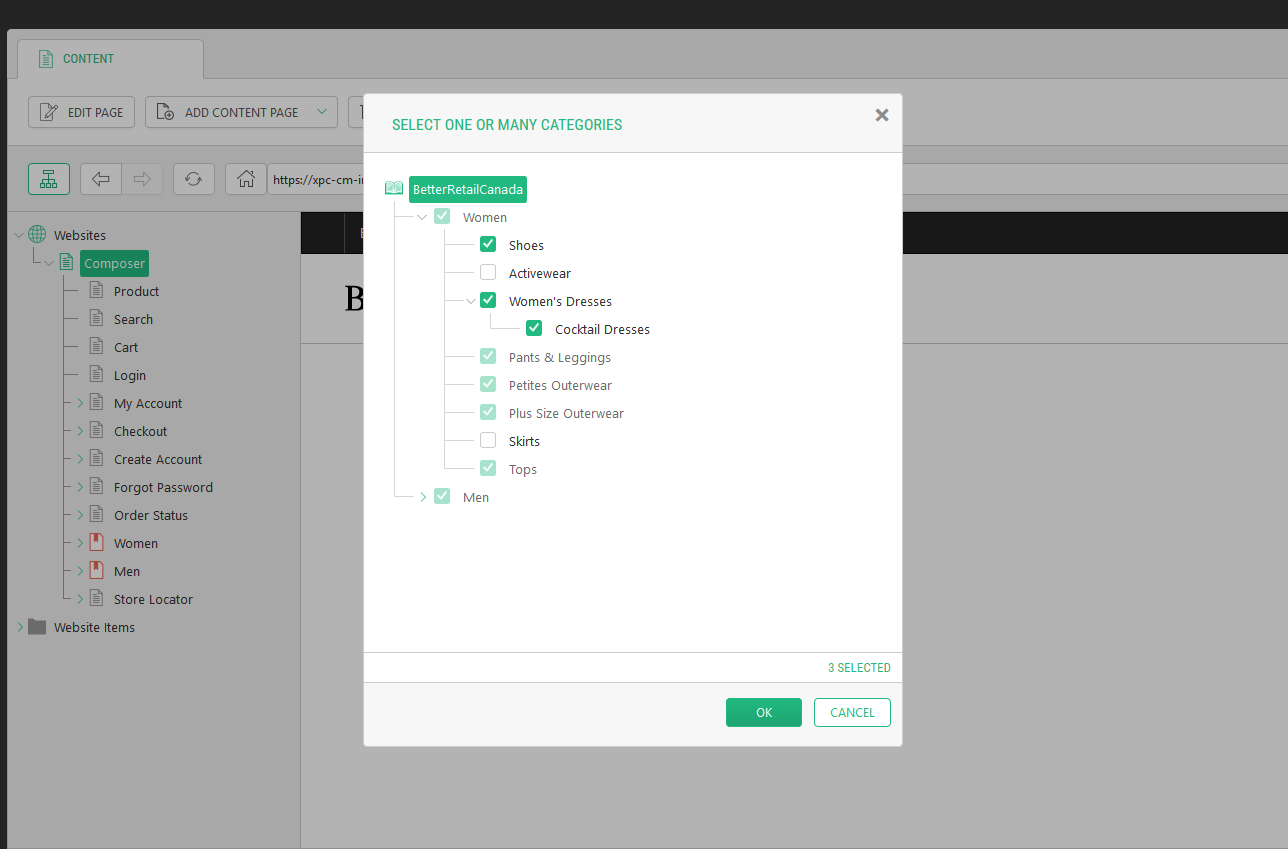Uncheck the Shoes category
The height and width of the screenshot is (849, 1288).
click(488, 243)
